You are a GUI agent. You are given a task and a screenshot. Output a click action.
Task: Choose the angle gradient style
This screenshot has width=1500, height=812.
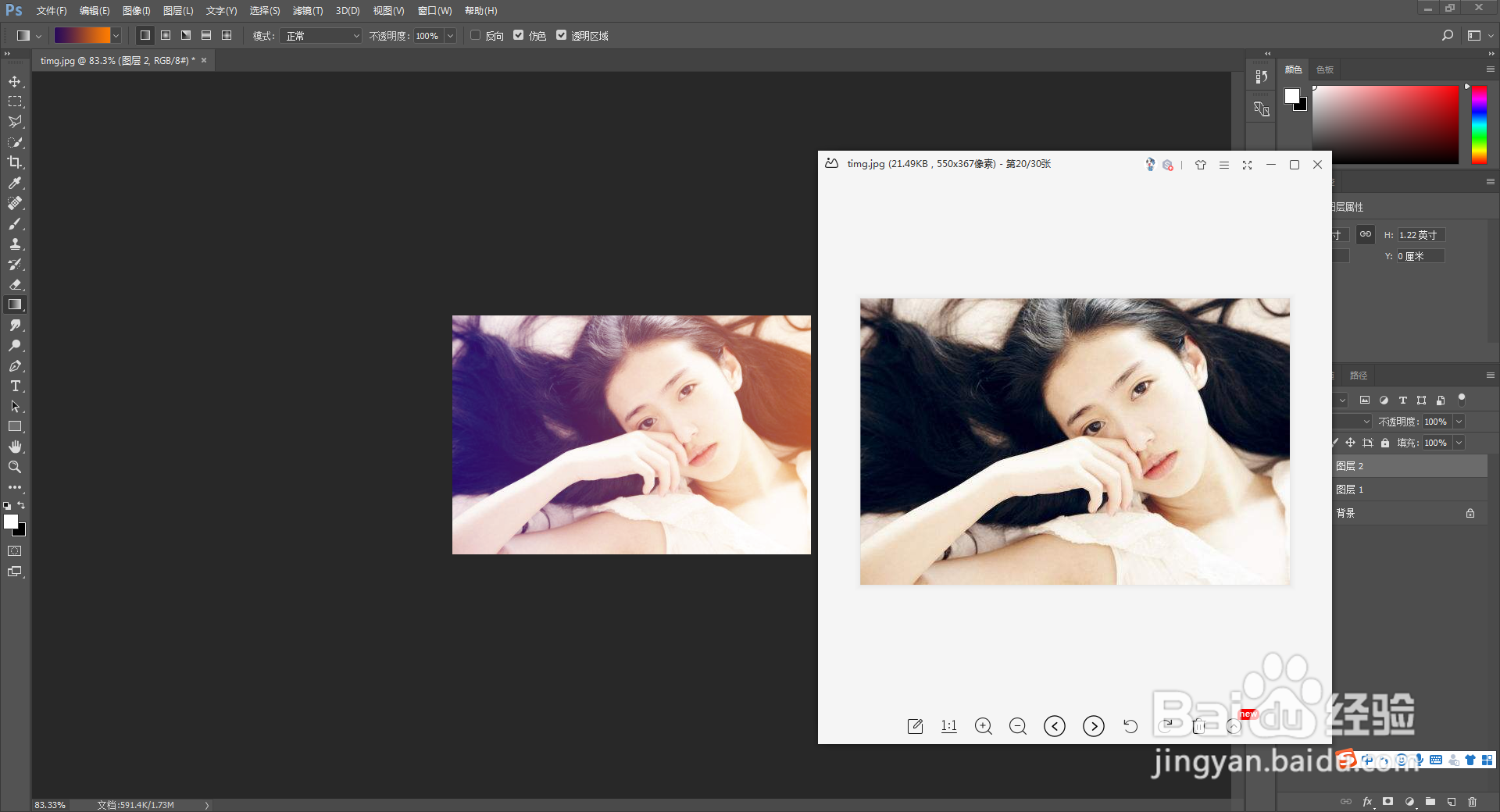pos(186,35)
